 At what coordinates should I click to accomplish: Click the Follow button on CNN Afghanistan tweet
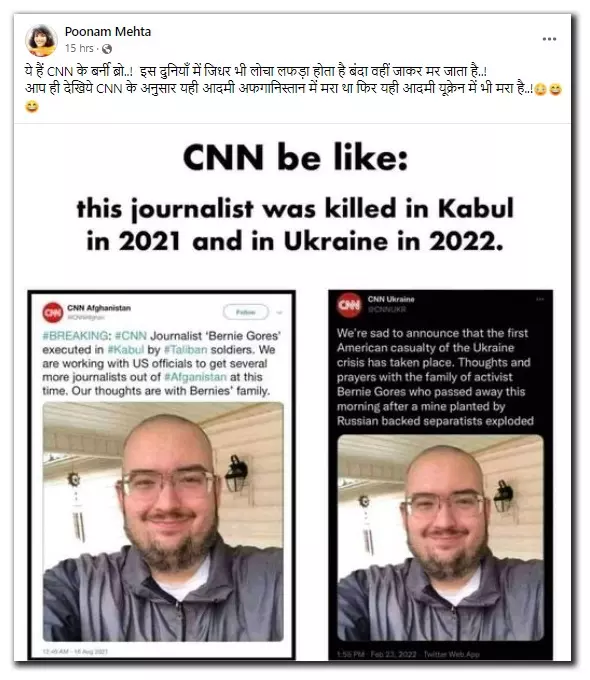[246, 312]
